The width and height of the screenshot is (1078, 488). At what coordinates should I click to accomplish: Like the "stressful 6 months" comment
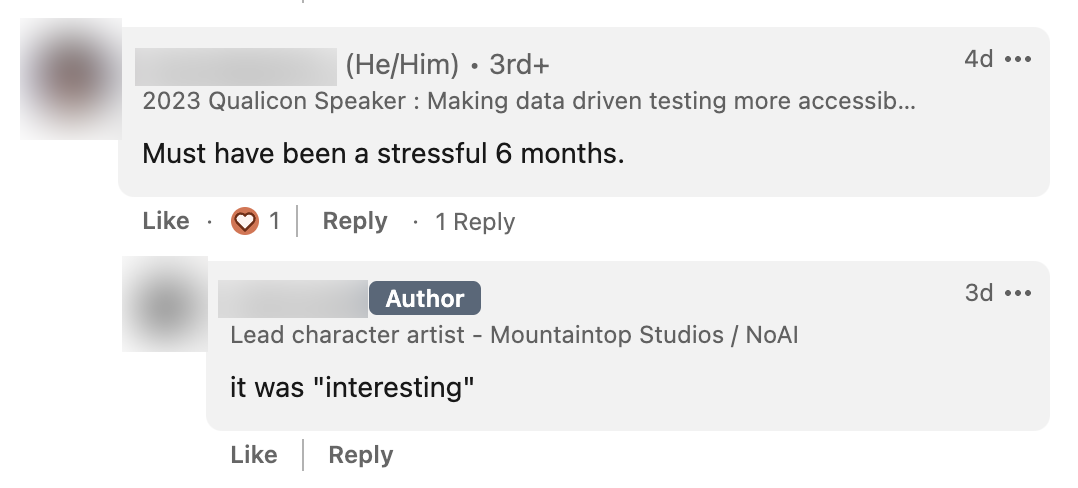click(x=166, y=221)
